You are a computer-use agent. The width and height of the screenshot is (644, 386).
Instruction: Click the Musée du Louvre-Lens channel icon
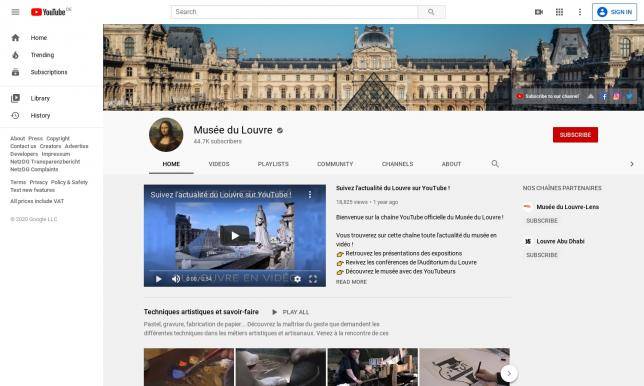(x=528, y=207)
